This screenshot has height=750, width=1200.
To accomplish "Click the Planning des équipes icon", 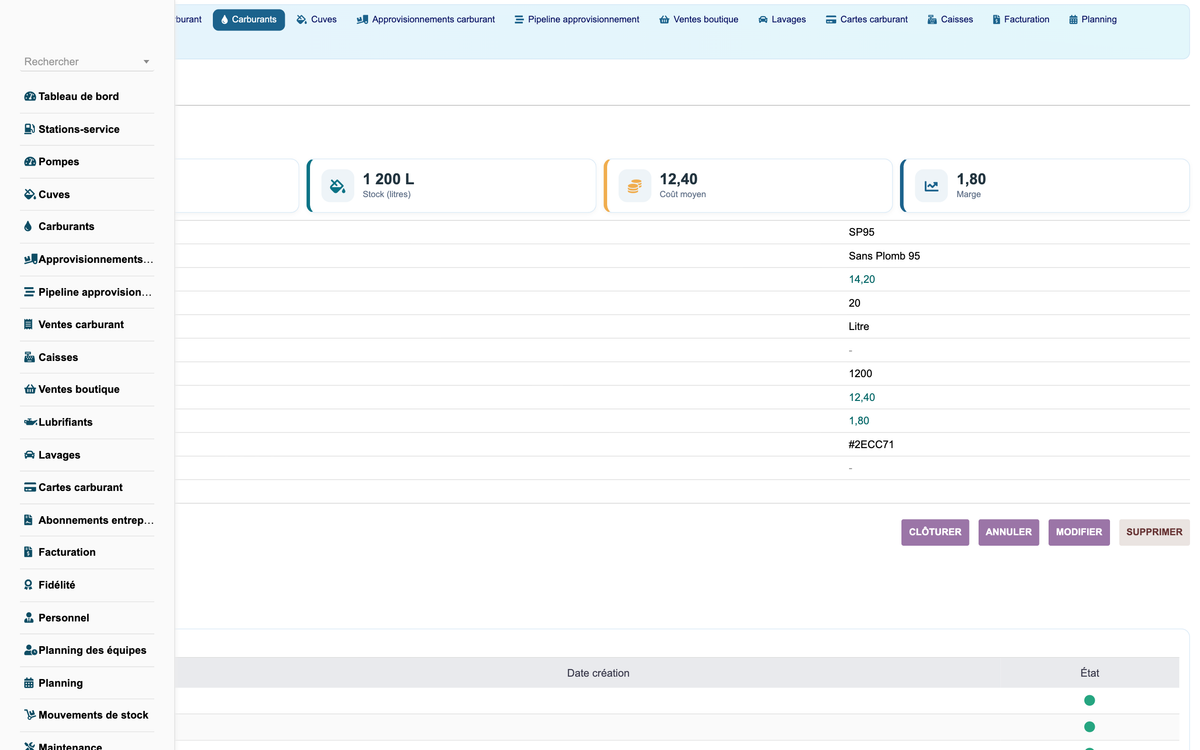I will (31, 650).
